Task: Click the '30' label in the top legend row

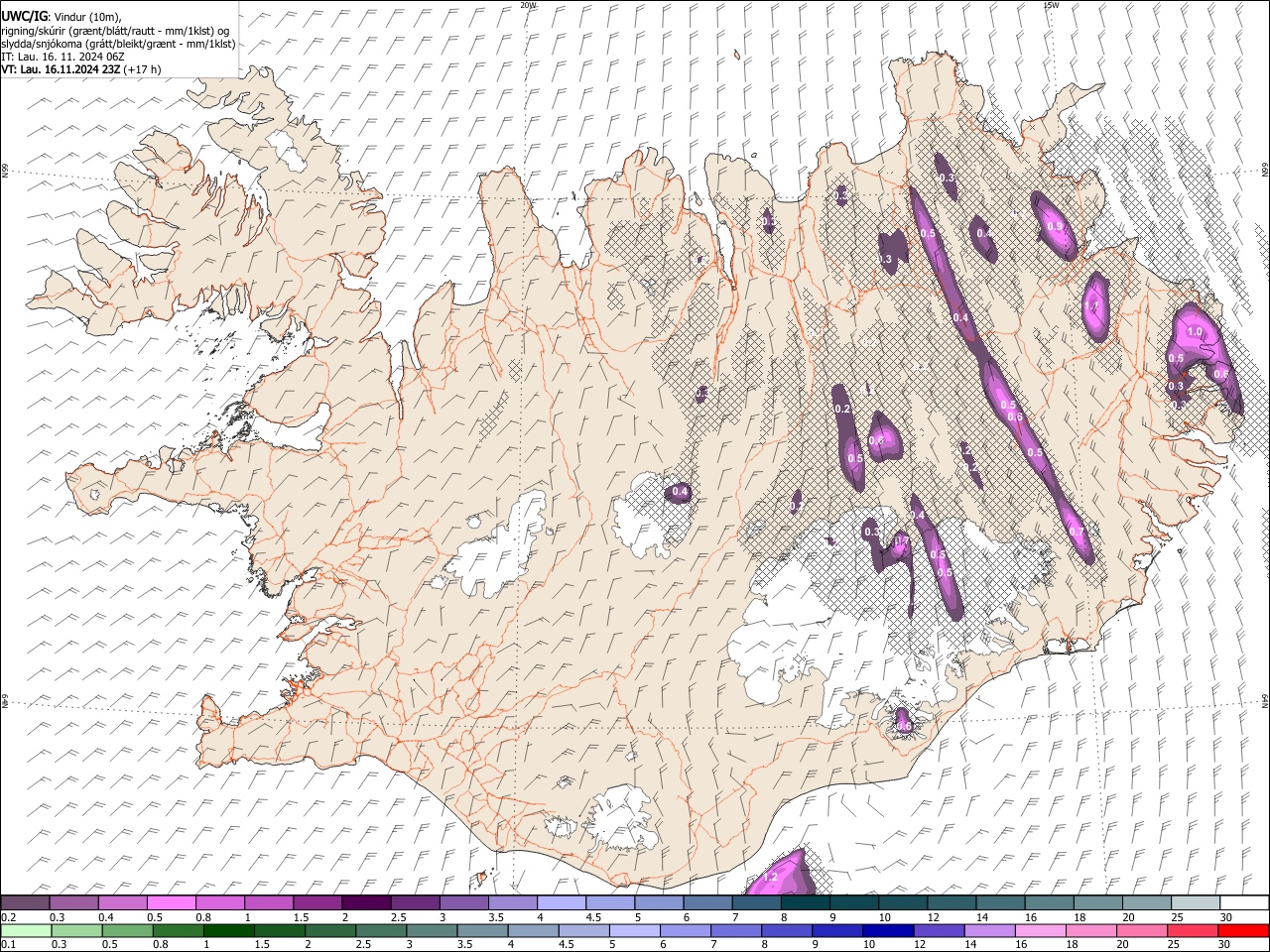Action: point(1225,917)
